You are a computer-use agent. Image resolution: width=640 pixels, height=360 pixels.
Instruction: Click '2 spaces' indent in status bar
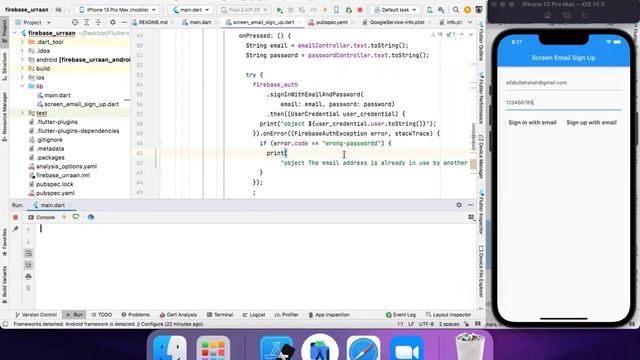coord(449,324)
